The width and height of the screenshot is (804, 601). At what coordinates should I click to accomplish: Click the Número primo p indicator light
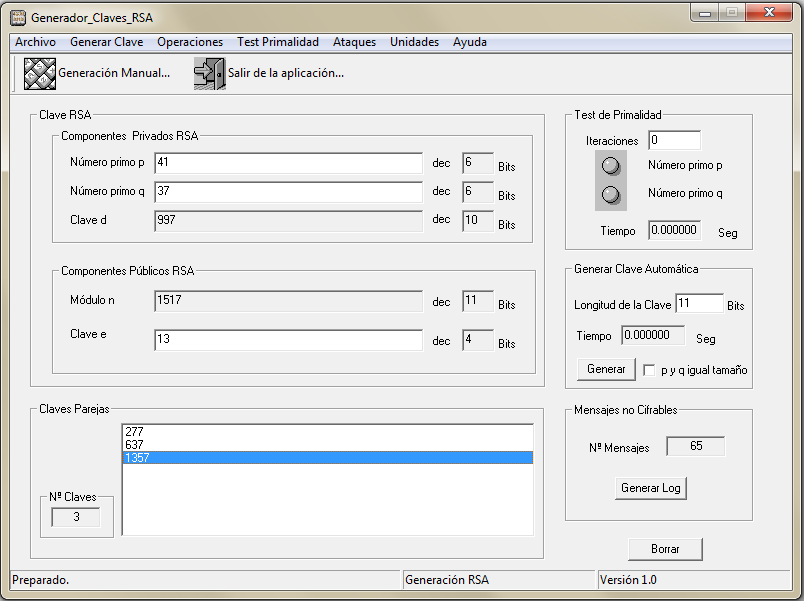point(611,166)
